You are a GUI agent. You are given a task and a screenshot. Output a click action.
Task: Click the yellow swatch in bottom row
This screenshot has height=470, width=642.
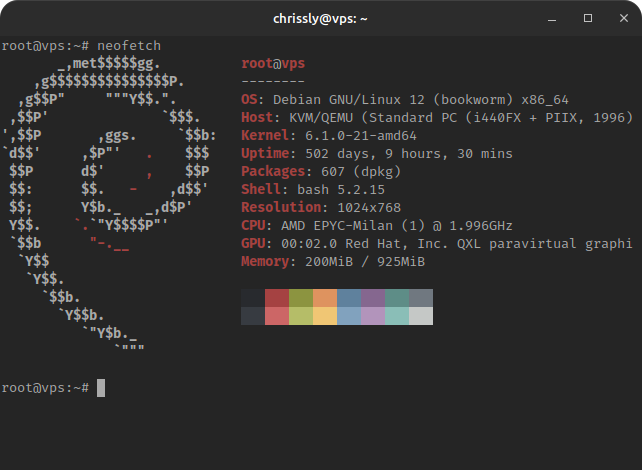point(325,316)
